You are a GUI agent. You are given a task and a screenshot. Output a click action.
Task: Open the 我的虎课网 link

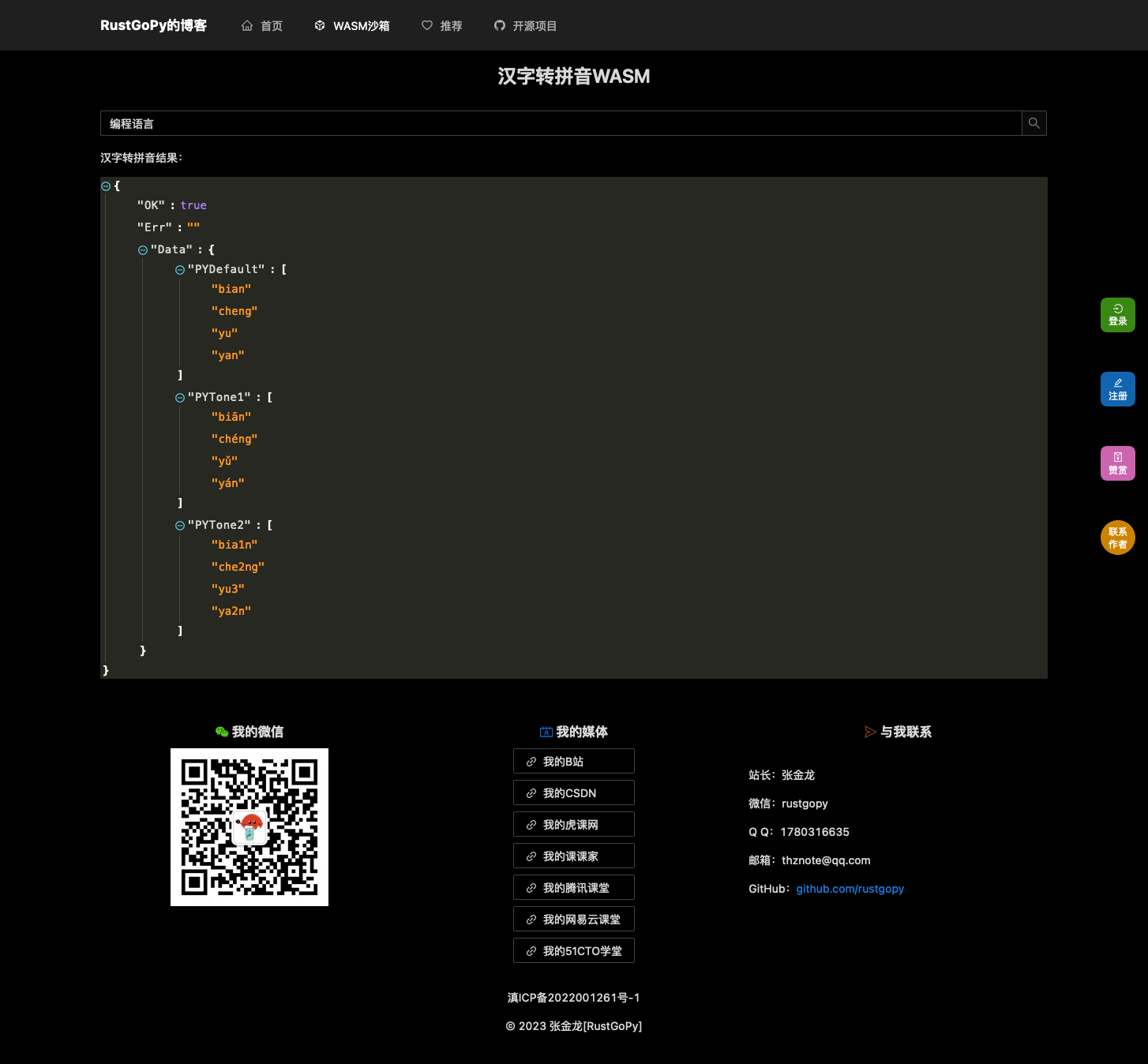[x=574, y=824]
